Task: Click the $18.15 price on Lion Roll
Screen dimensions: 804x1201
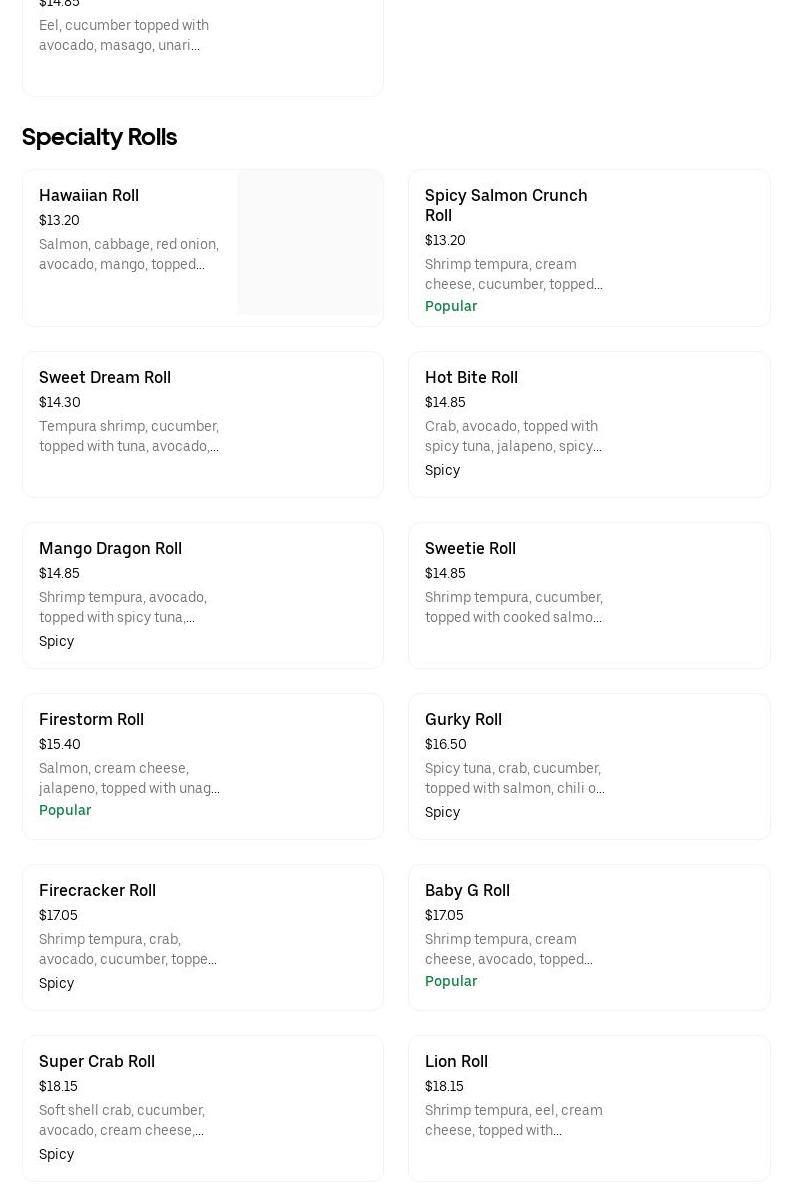Action: pyautogui.click(x=444, y=1086)
